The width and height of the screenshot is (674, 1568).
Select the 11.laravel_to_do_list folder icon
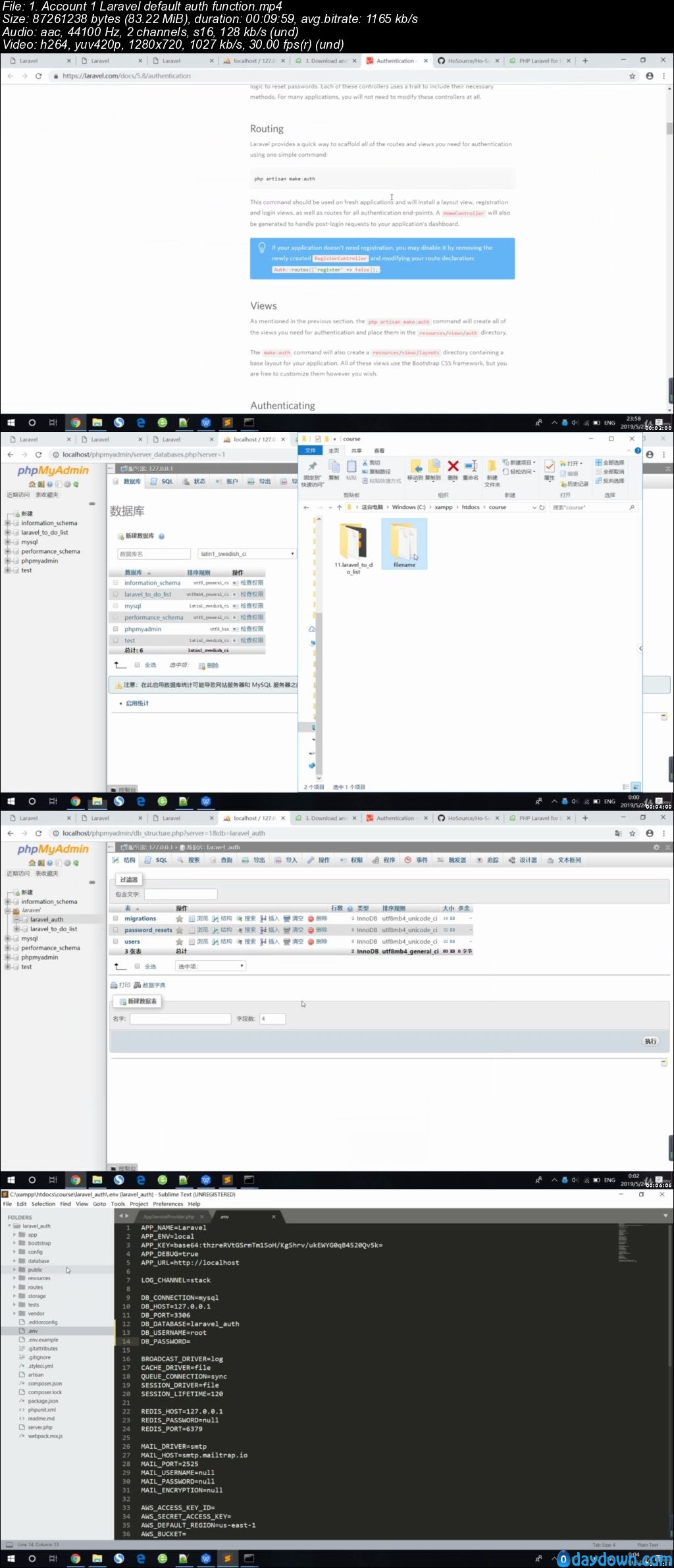pyautogui.click(x=353, y=541)
